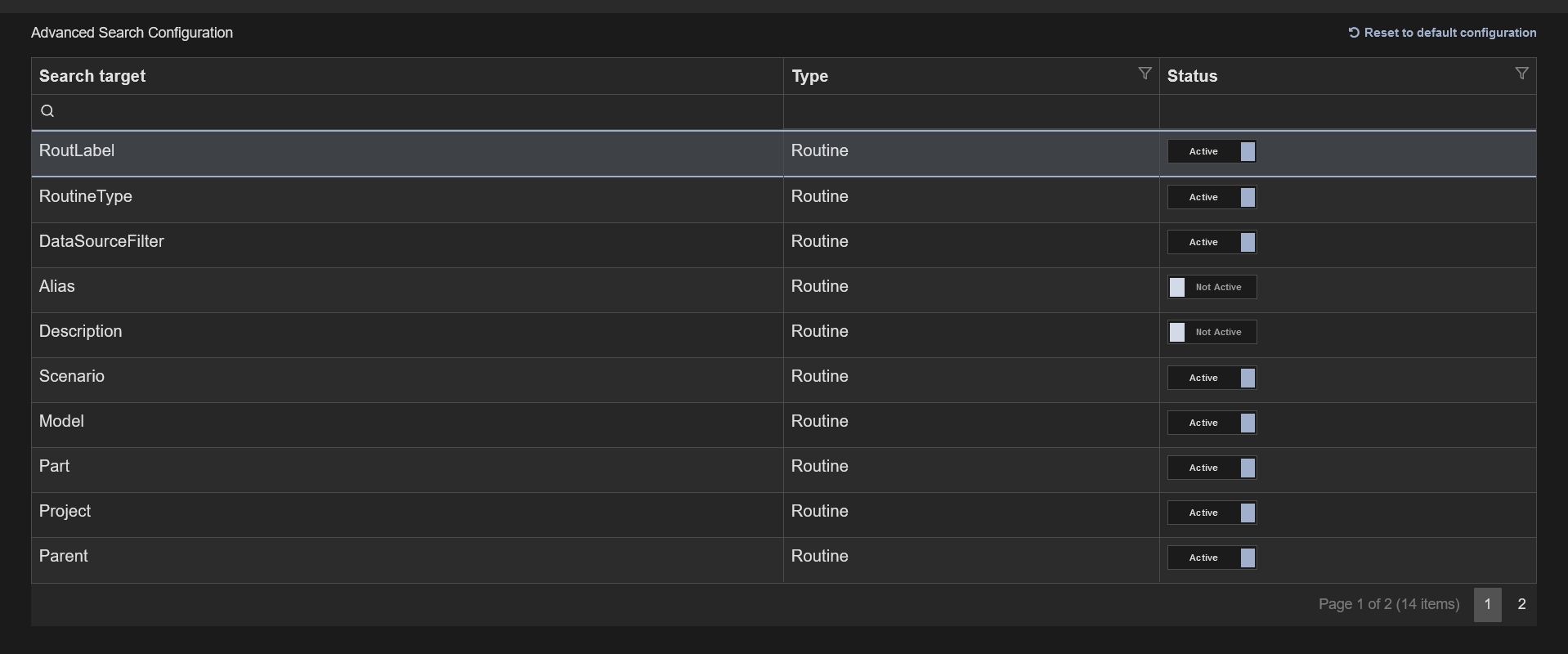Disable the RoutineType status toggle
Screen dimensions: 1568x654
click(1212, 197)
